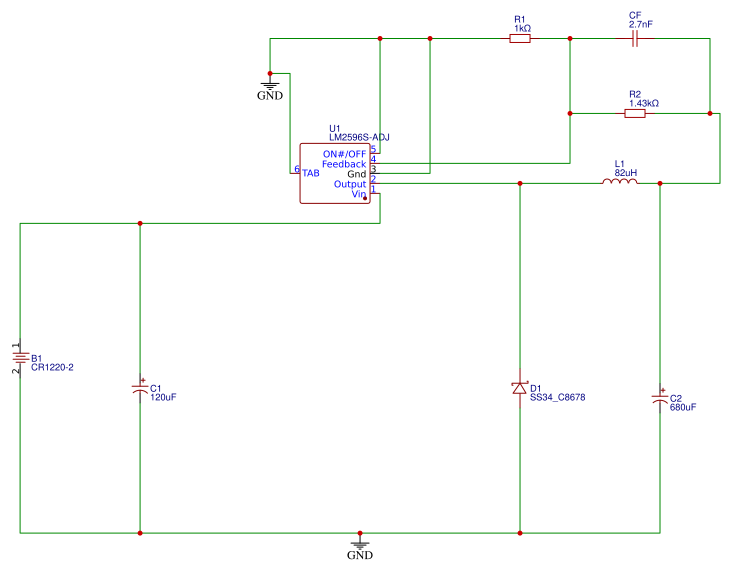
Task: Select the 680uF capacitor value text
Action: [683, 407]
